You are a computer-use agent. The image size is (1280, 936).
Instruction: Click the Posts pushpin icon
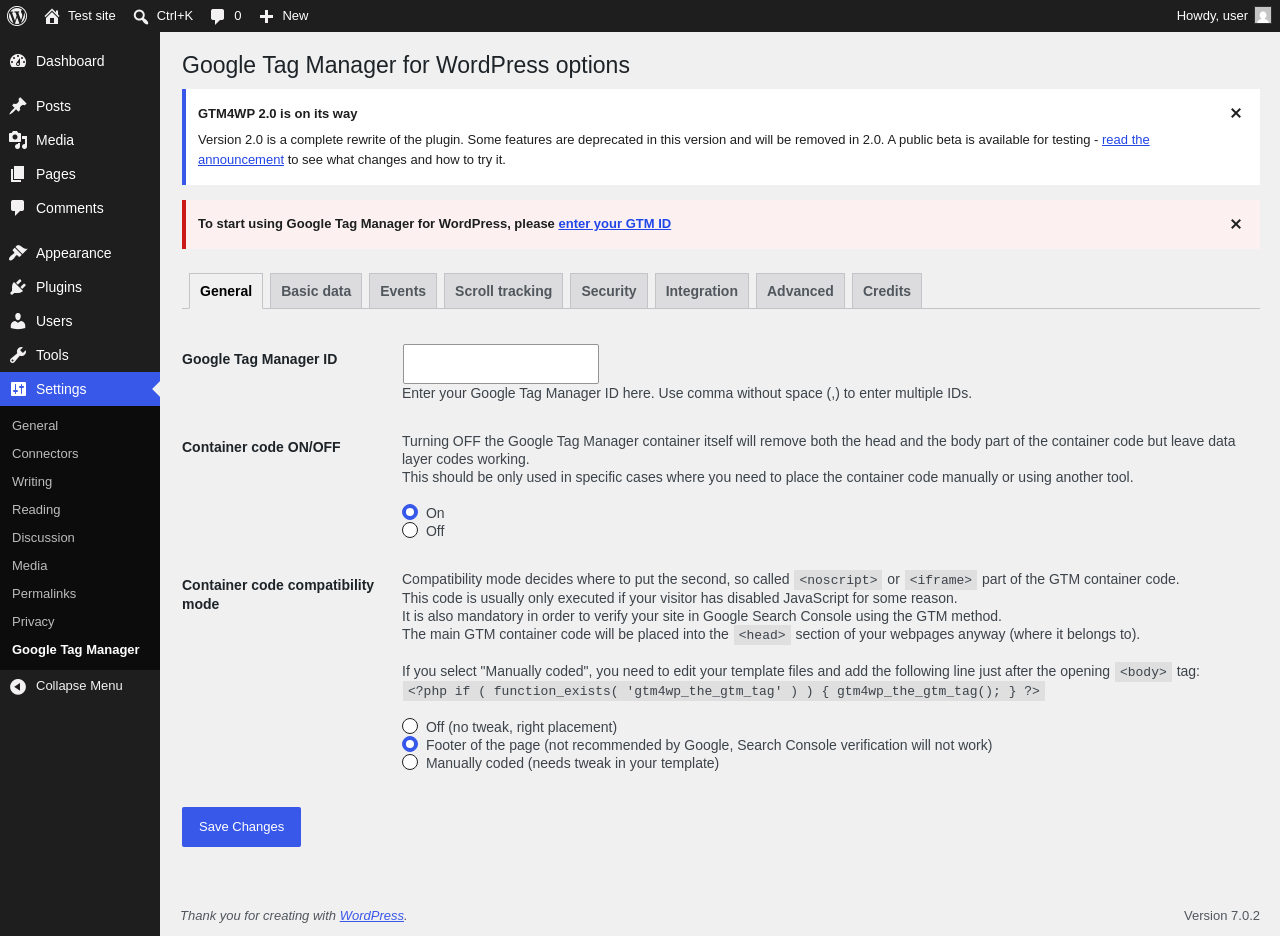point(18,106)
